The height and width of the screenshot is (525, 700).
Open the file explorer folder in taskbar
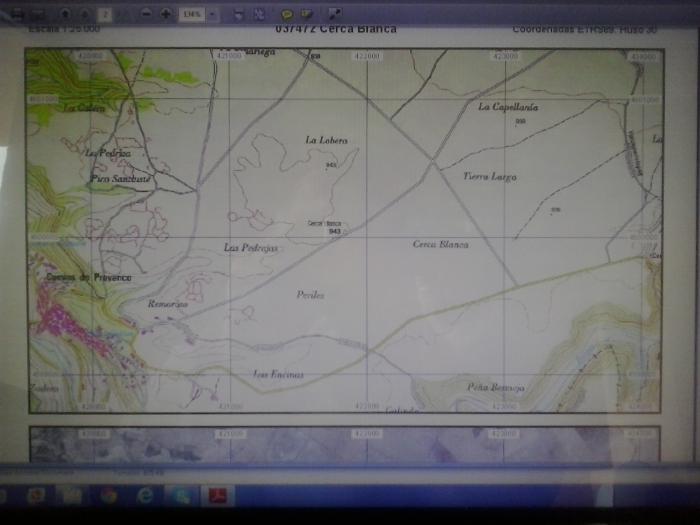pos(72,496)
